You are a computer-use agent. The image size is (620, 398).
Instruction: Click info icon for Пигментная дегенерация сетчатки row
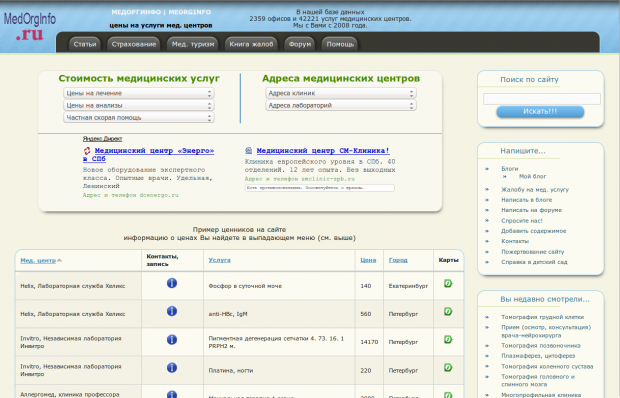coord(172,340)
